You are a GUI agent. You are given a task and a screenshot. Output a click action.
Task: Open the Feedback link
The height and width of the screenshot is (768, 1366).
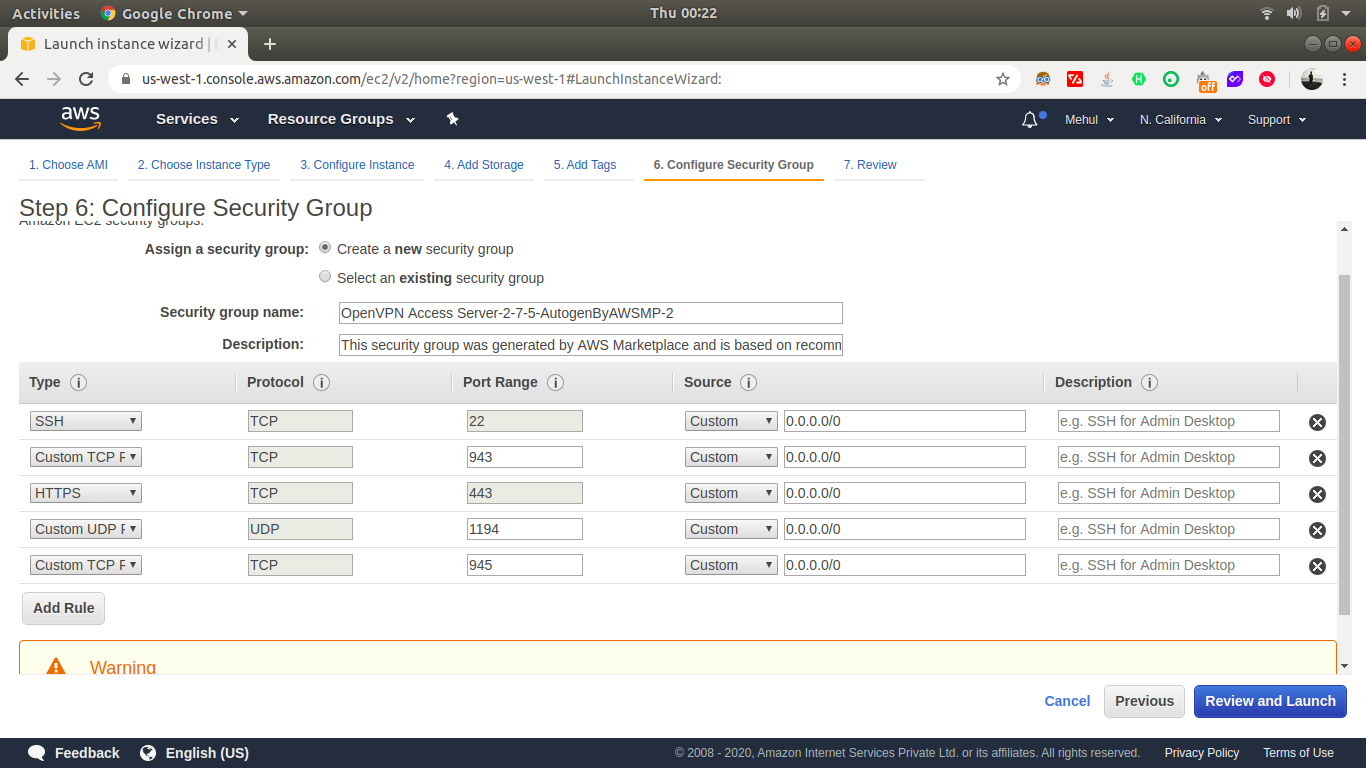coord(74,753)
